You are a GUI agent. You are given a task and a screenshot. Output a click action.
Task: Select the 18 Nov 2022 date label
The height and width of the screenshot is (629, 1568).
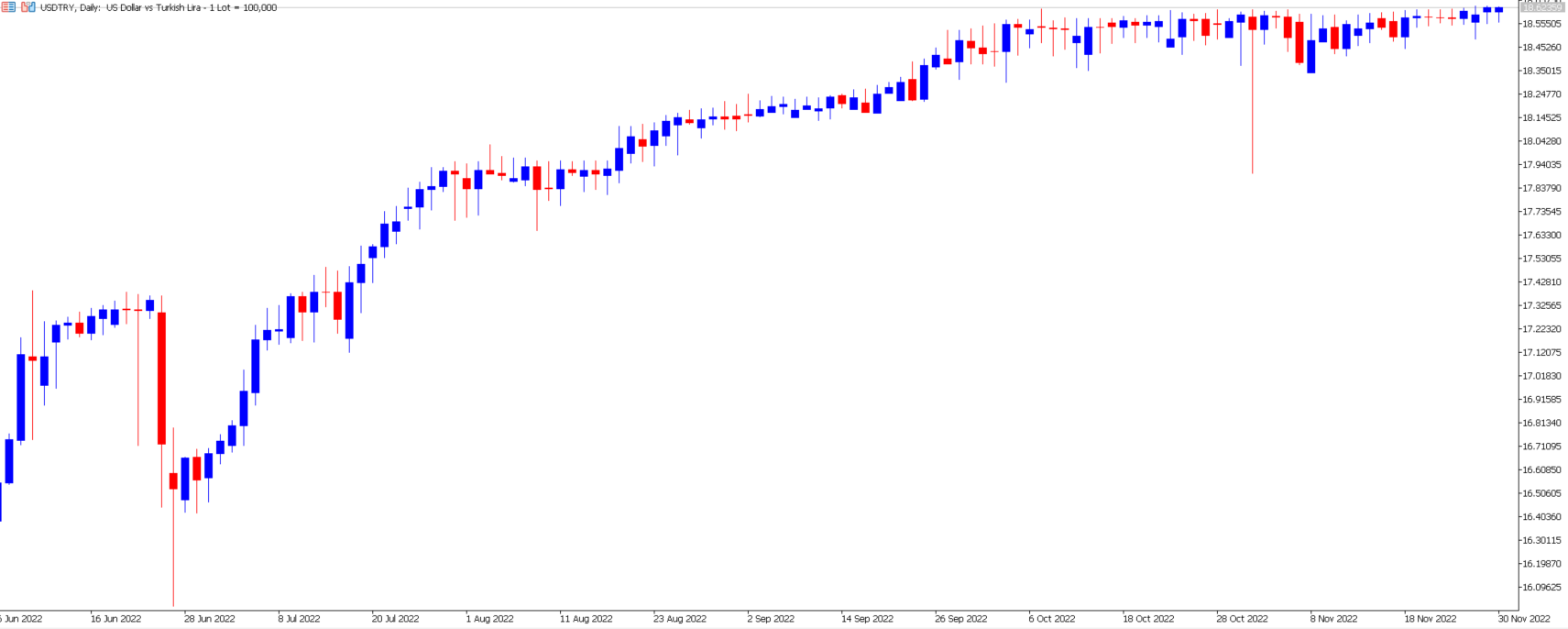[1430, 619]
